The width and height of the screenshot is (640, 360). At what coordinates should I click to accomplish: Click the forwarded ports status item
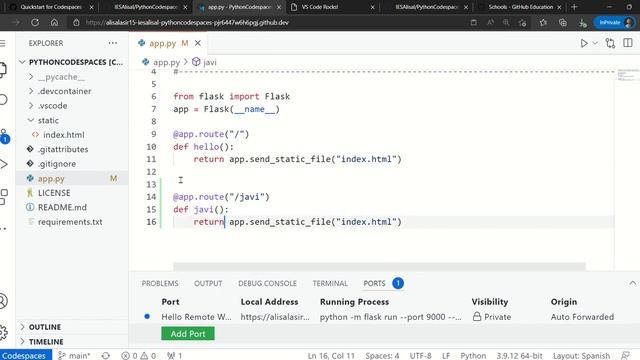pyautogui.click(x=175, y=356)
